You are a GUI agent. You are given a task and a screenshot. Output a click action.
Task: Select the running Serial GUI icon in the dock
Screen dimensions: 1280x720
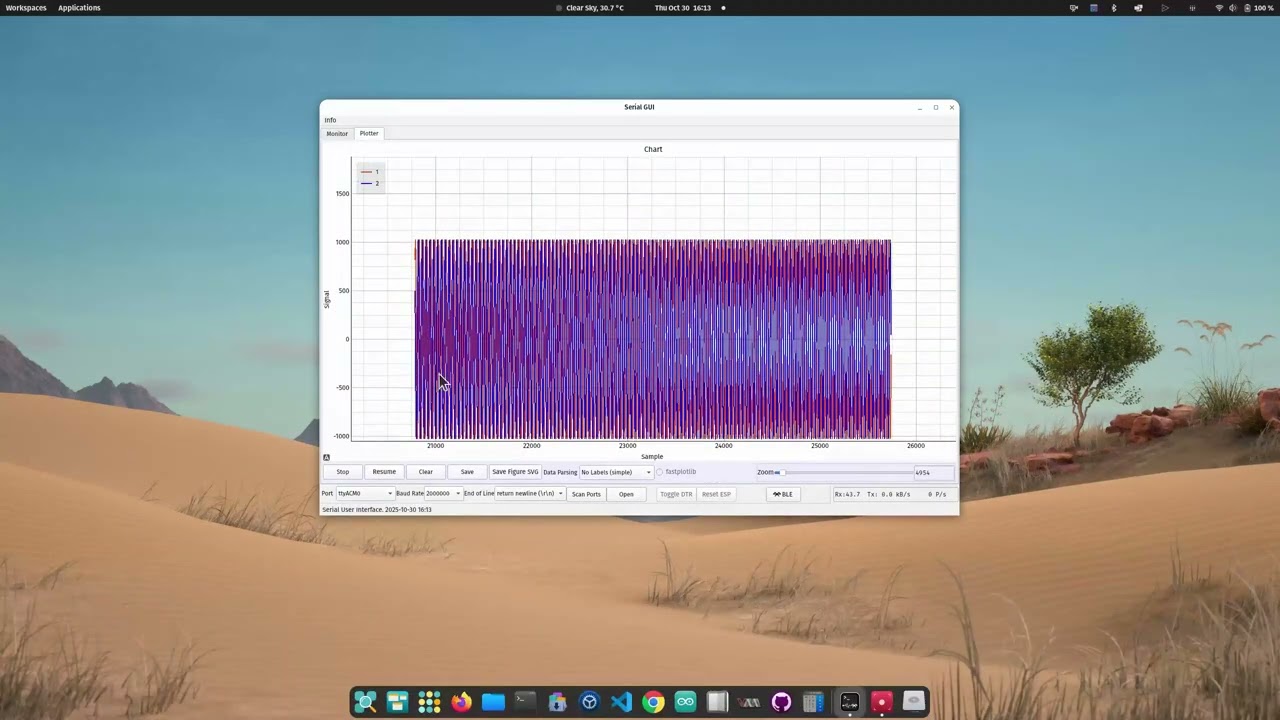[x=849, y=702]
